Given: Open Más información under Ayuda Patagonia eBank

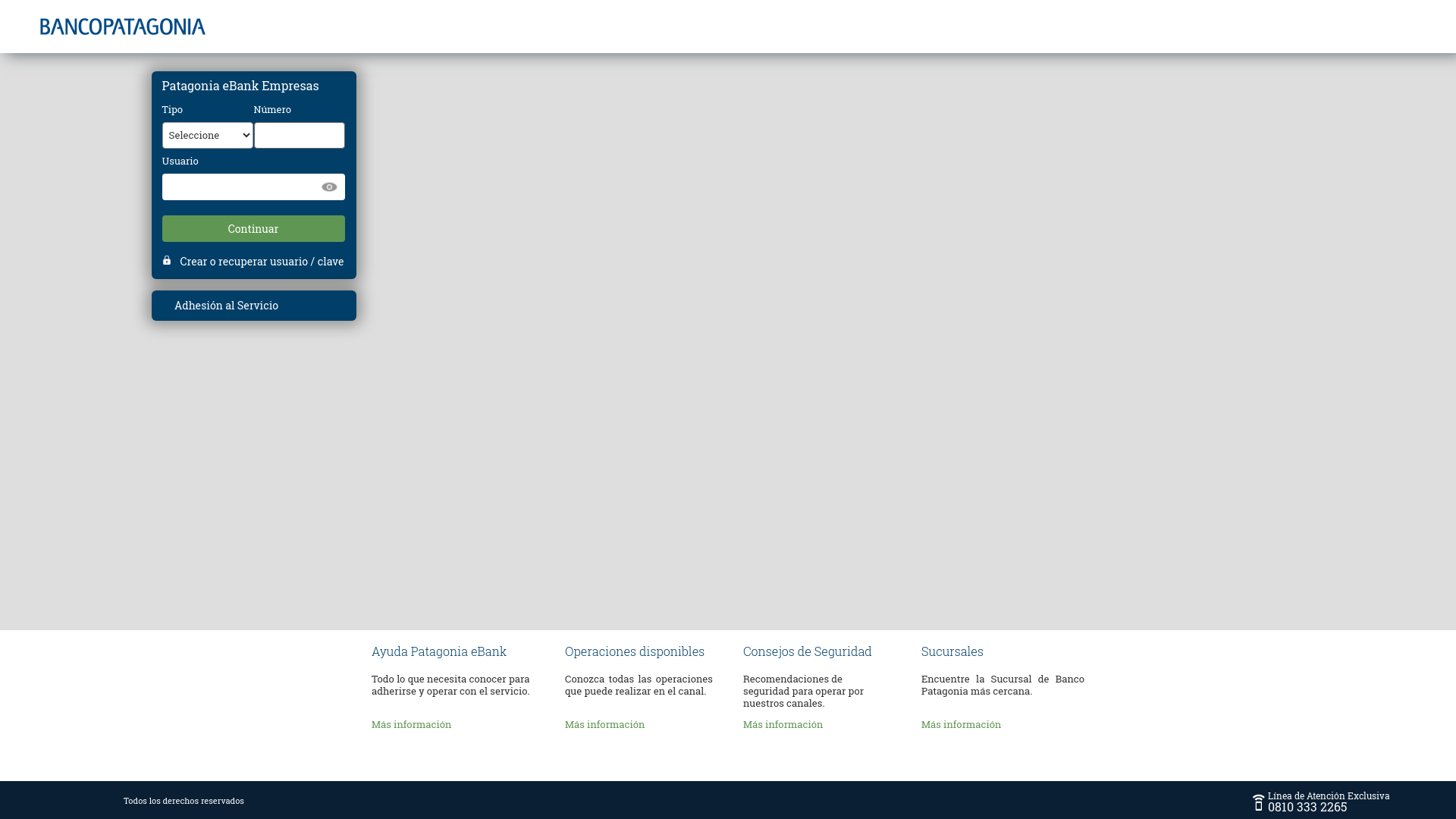Looking at the screenshot, I should click(x=411, y=725).
